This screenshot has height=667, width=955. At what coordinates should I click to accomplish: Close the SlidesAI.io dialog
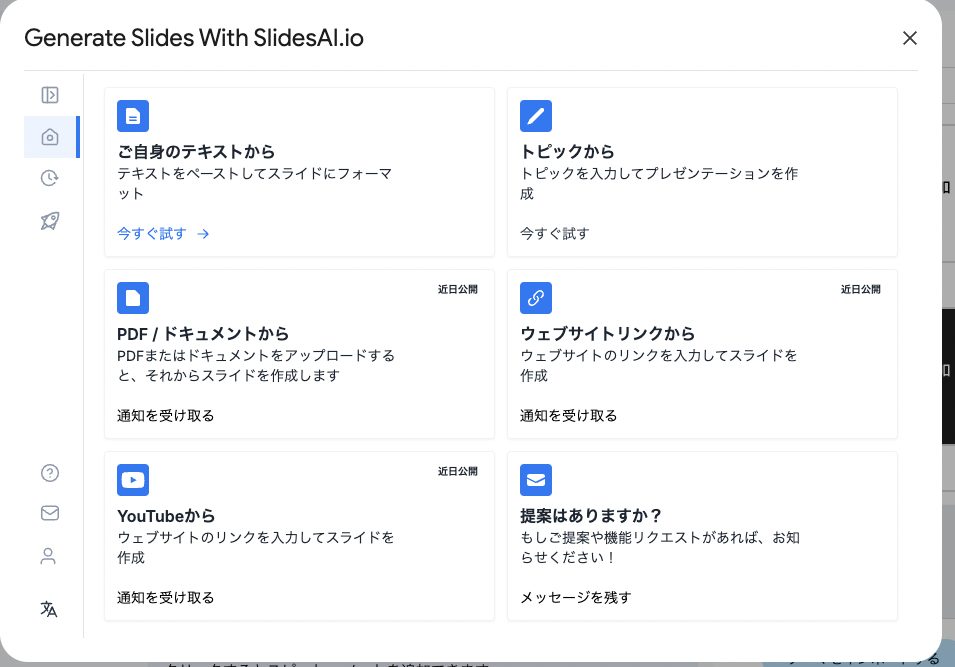909,38
